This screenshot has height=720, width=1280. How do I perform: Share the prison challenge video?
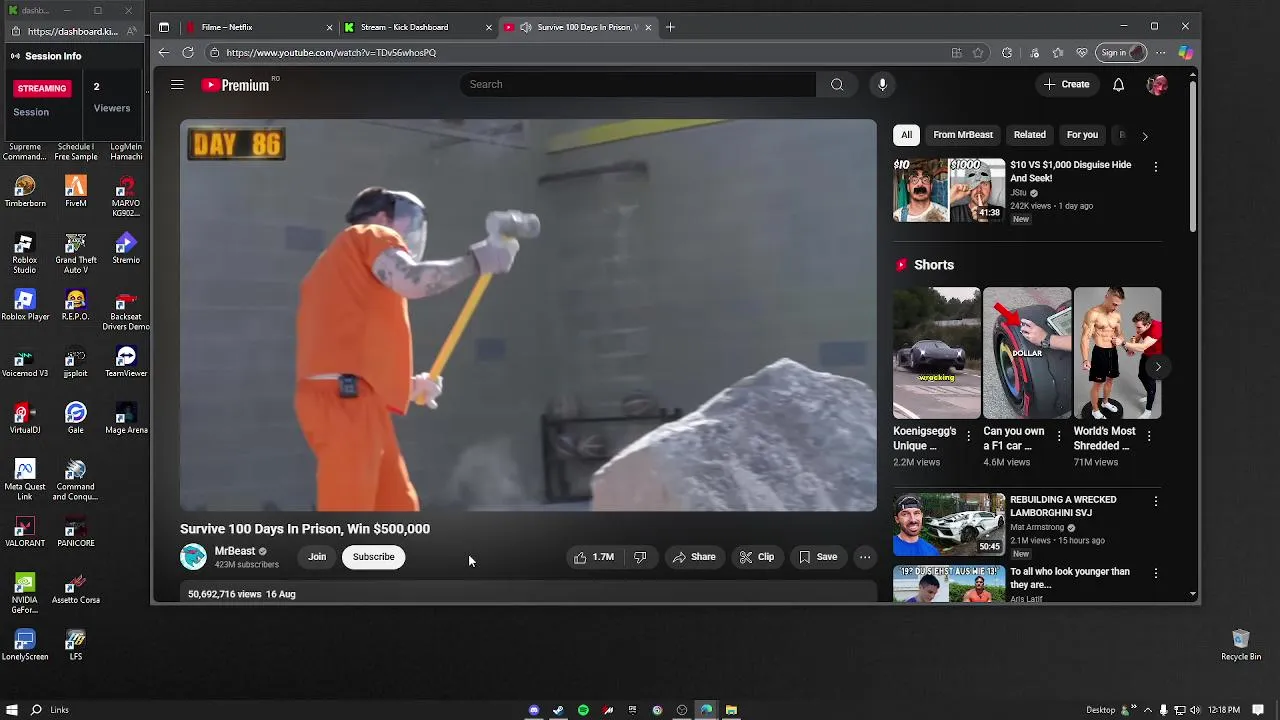(x=694, y=557)
